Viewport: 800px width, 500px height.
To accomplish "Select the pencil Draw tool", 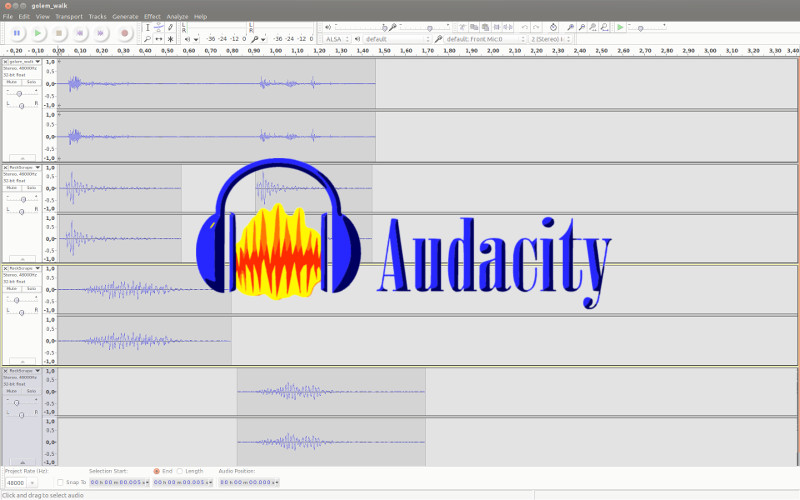I will point(170,28).
